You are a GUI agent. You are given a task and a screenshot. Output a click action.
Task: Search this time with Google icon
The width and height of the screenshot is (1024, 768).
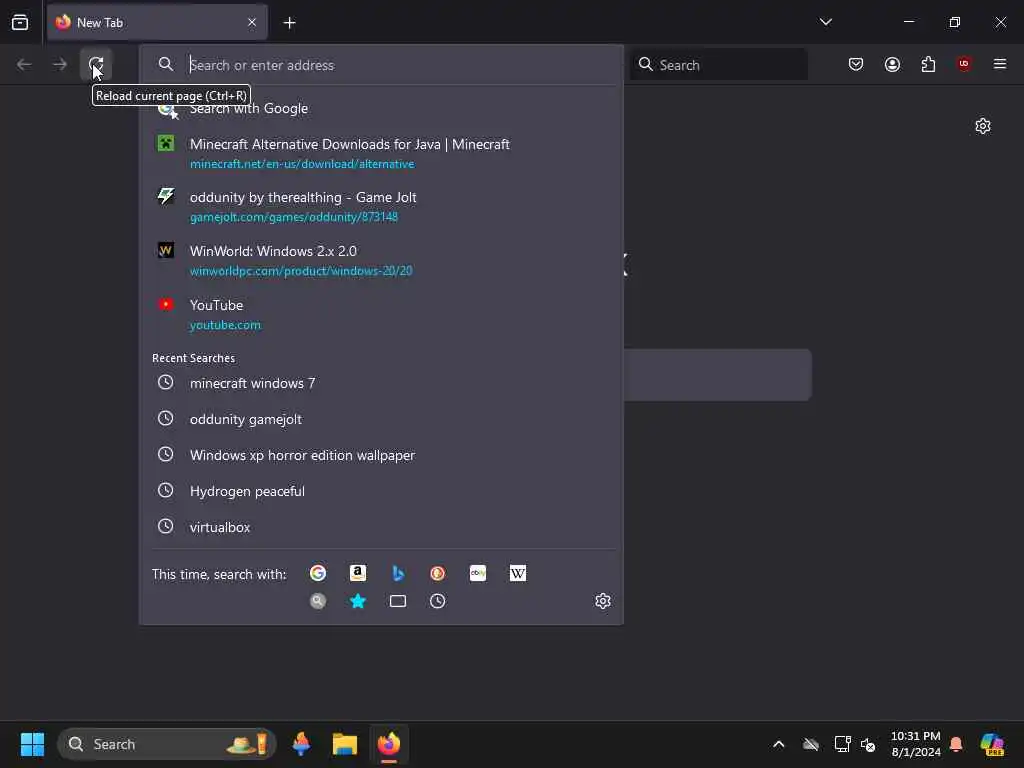(x=318, y=573)
